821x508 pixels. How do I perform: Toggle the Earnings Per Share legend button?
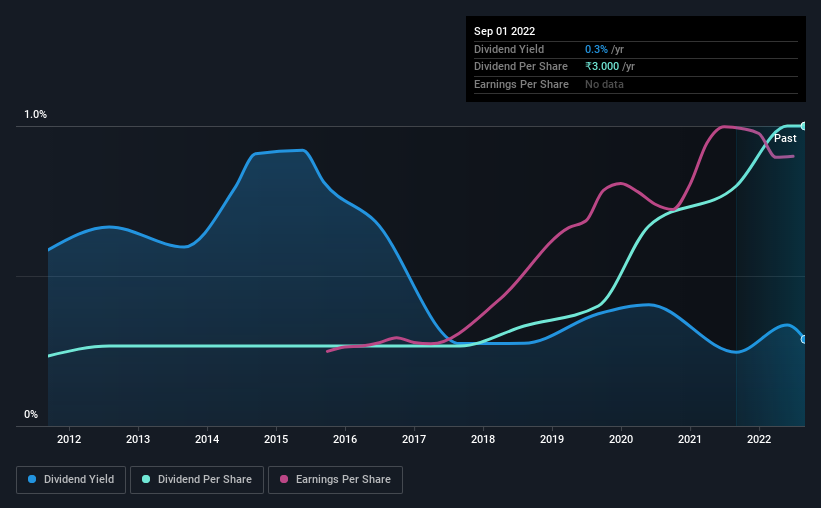[335, 480]
